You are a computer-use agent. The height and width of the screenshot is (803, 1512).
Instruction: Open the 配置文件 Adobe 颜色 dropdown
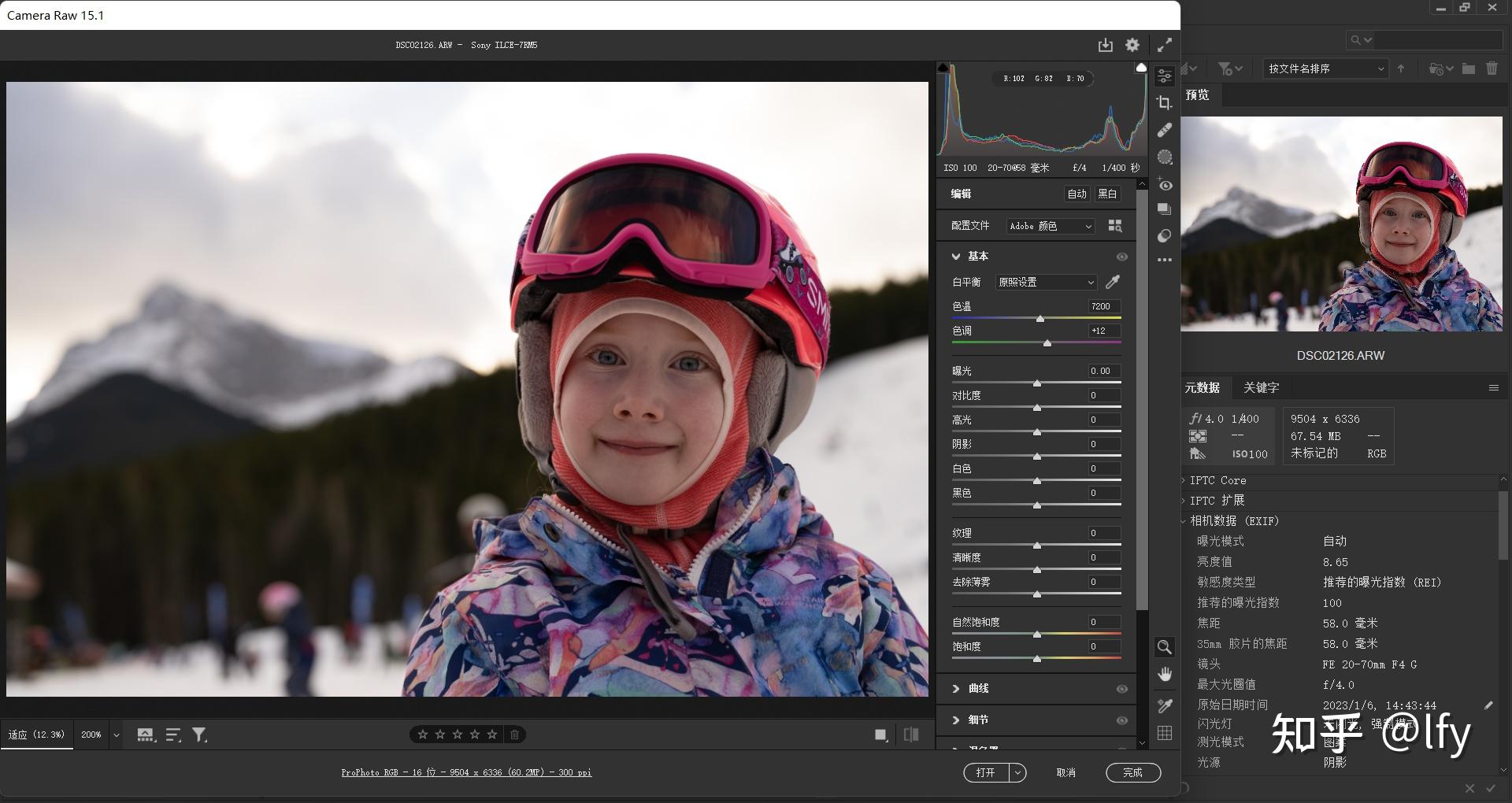click(x=1051, y=226)
